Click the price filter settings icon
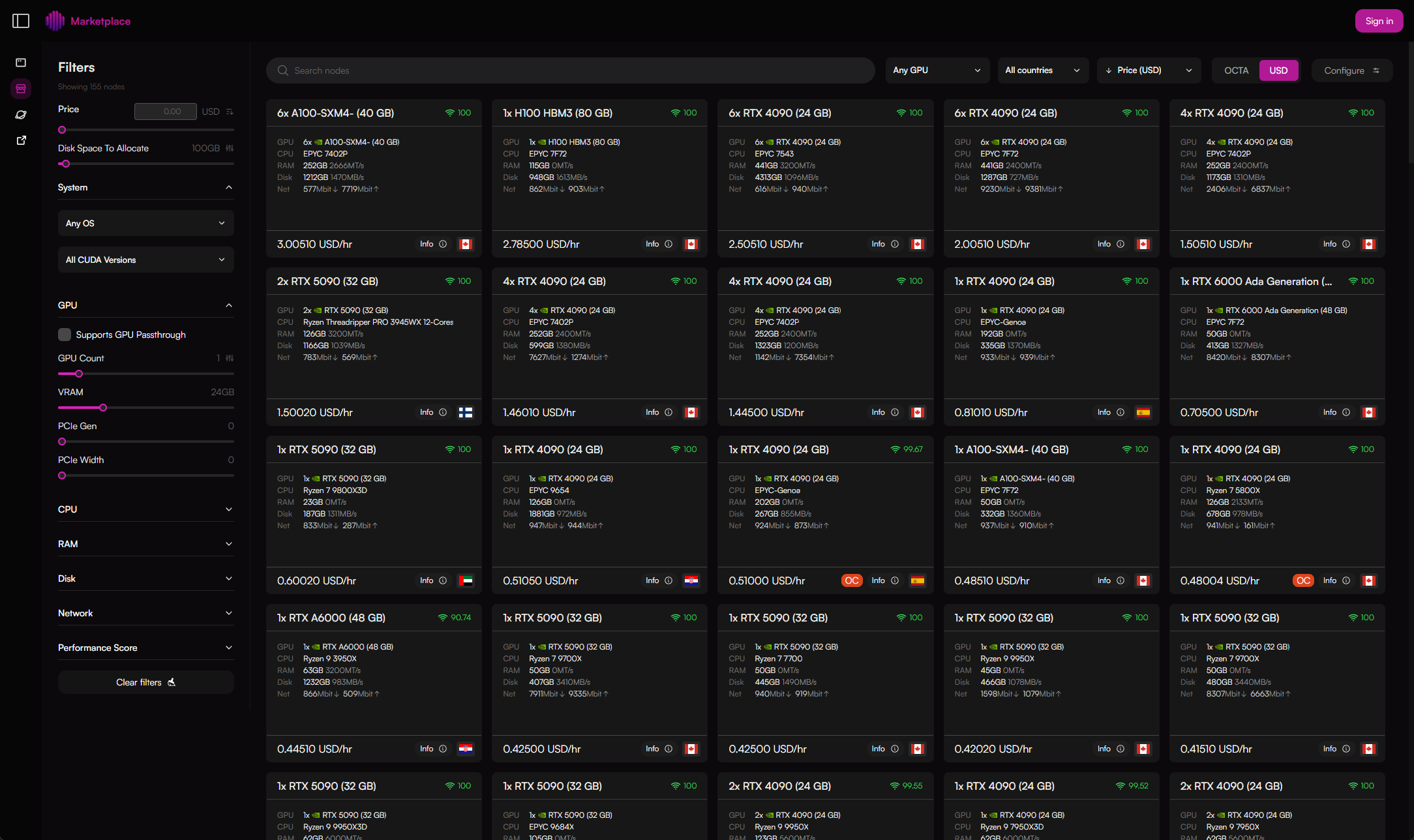 click(x=230, y=112)
